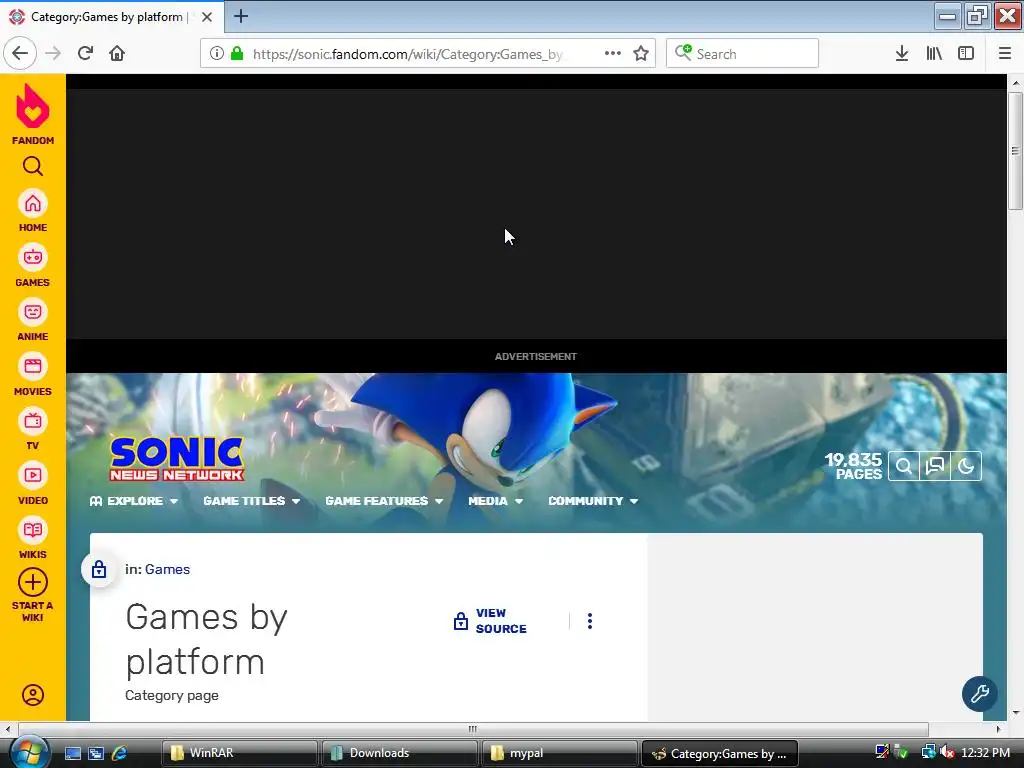Toggle the browser sidebar view
This screenshot has width=1024, height=768.
click(966, 54)
